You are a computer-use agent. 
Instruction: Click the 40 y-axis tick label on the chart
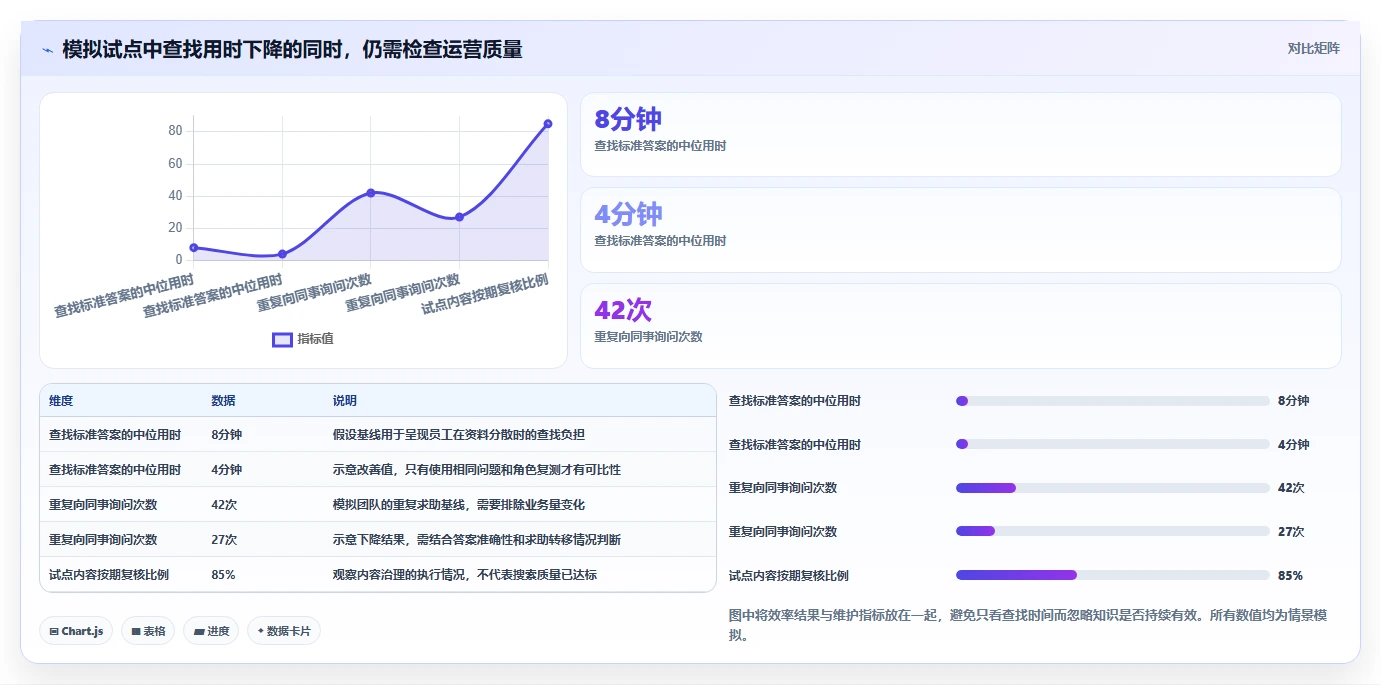click(x=175, y=196)
